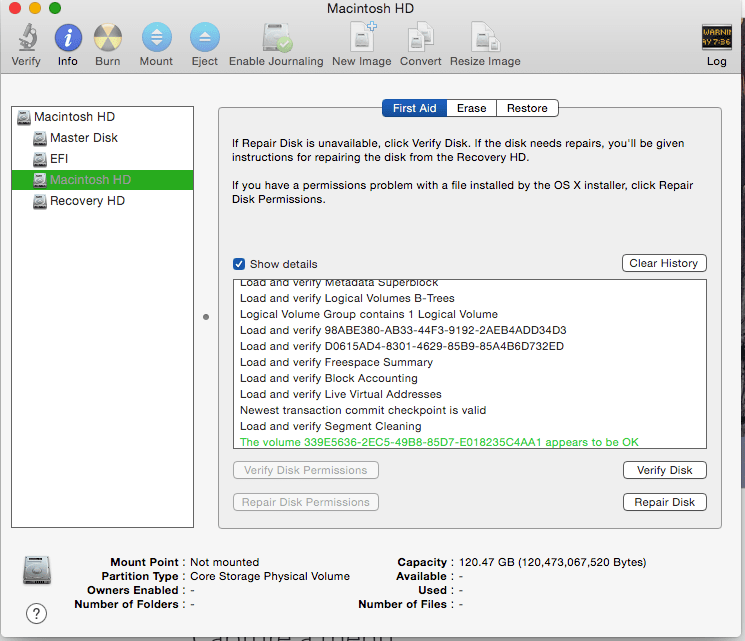Screen dimensions: 745x641
Task: Click the Master Disk drive icon
Action: 40,138
